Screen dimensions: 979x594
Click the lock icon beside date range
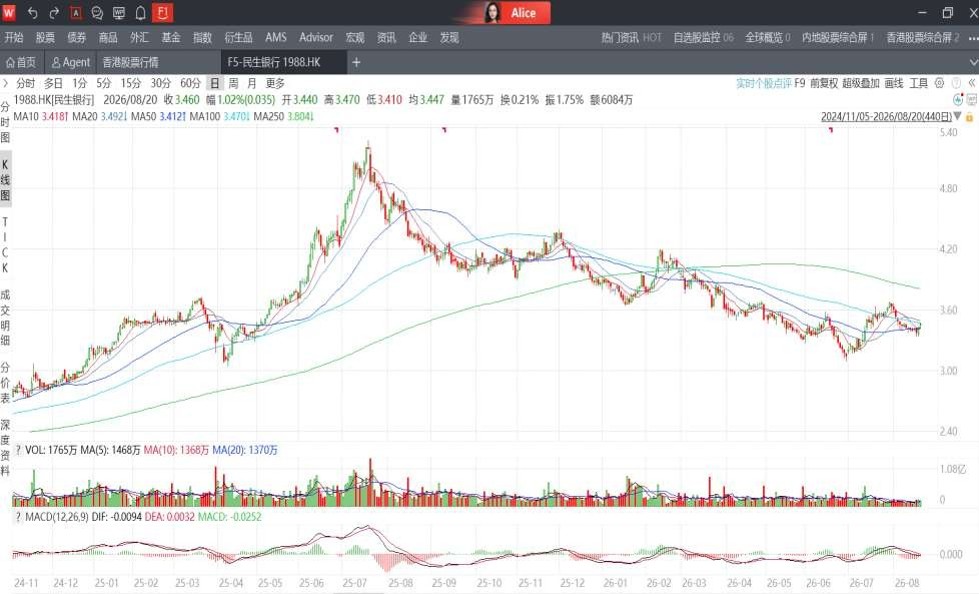coord(970,117)
